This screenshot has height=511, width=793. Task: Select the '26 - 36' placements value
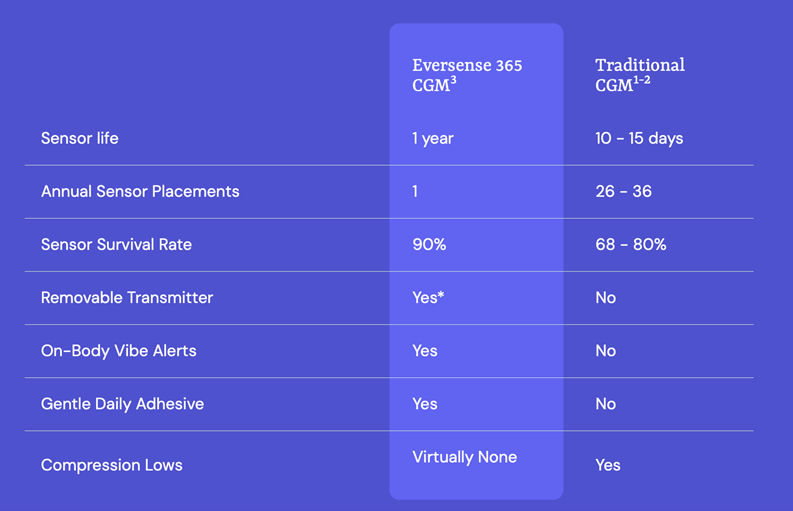[x=623, y=191]
